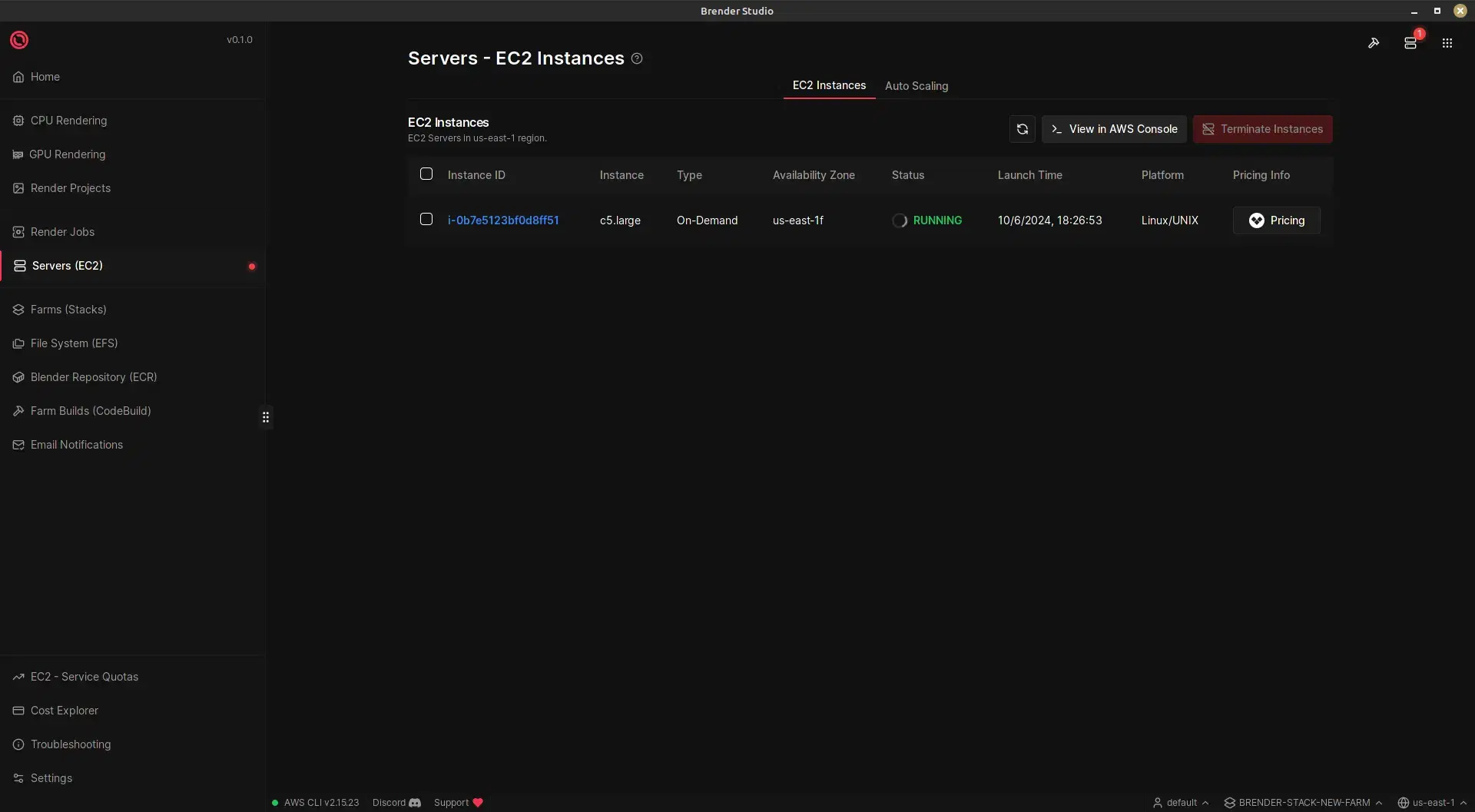The height and width of the screenshot is (812, 1475).
Task: Open the apps grid icon at top right
Action: click(x=1447, y=44)
